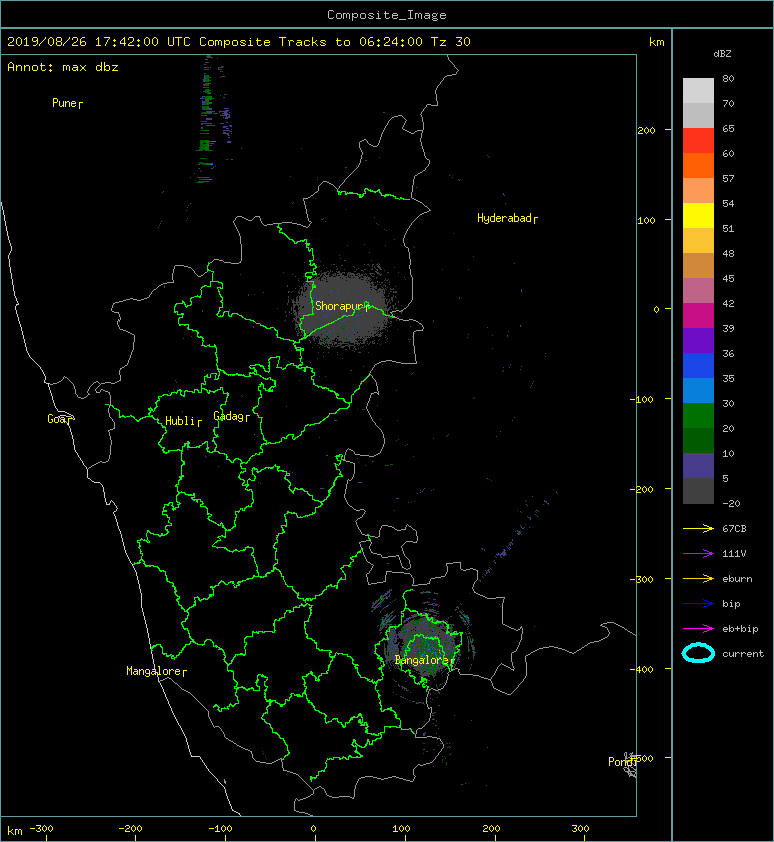Click the bip legend label
774x842 pixels.
731,604
